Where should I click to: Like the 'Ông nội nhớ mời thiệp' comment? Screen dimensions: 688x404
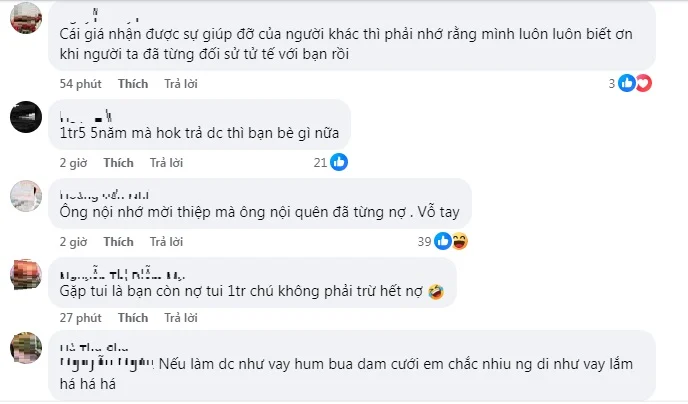tap(118, 242)
